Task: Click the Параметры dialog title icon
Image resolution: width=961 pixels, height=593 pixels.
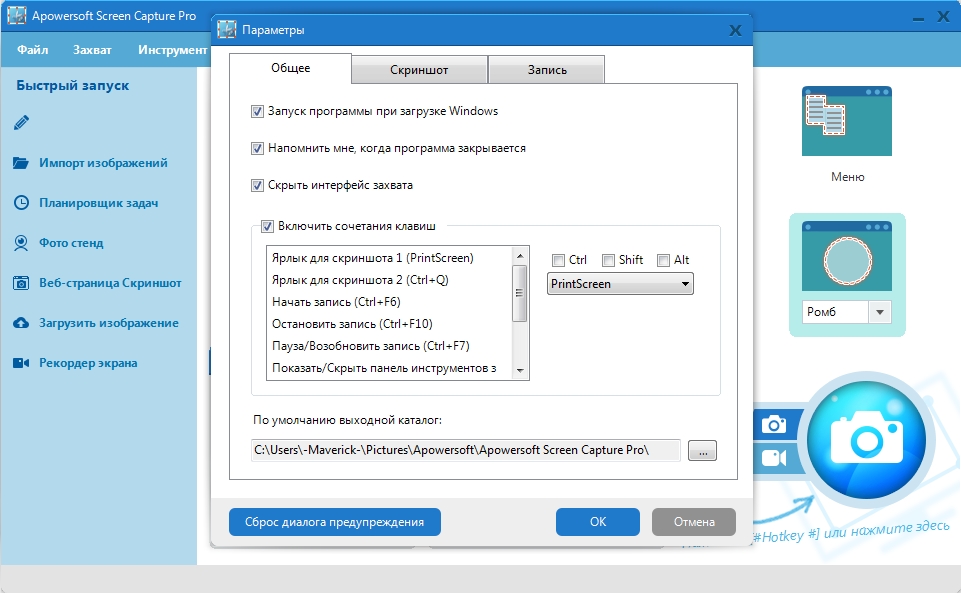Action: (x=227, y=29)
